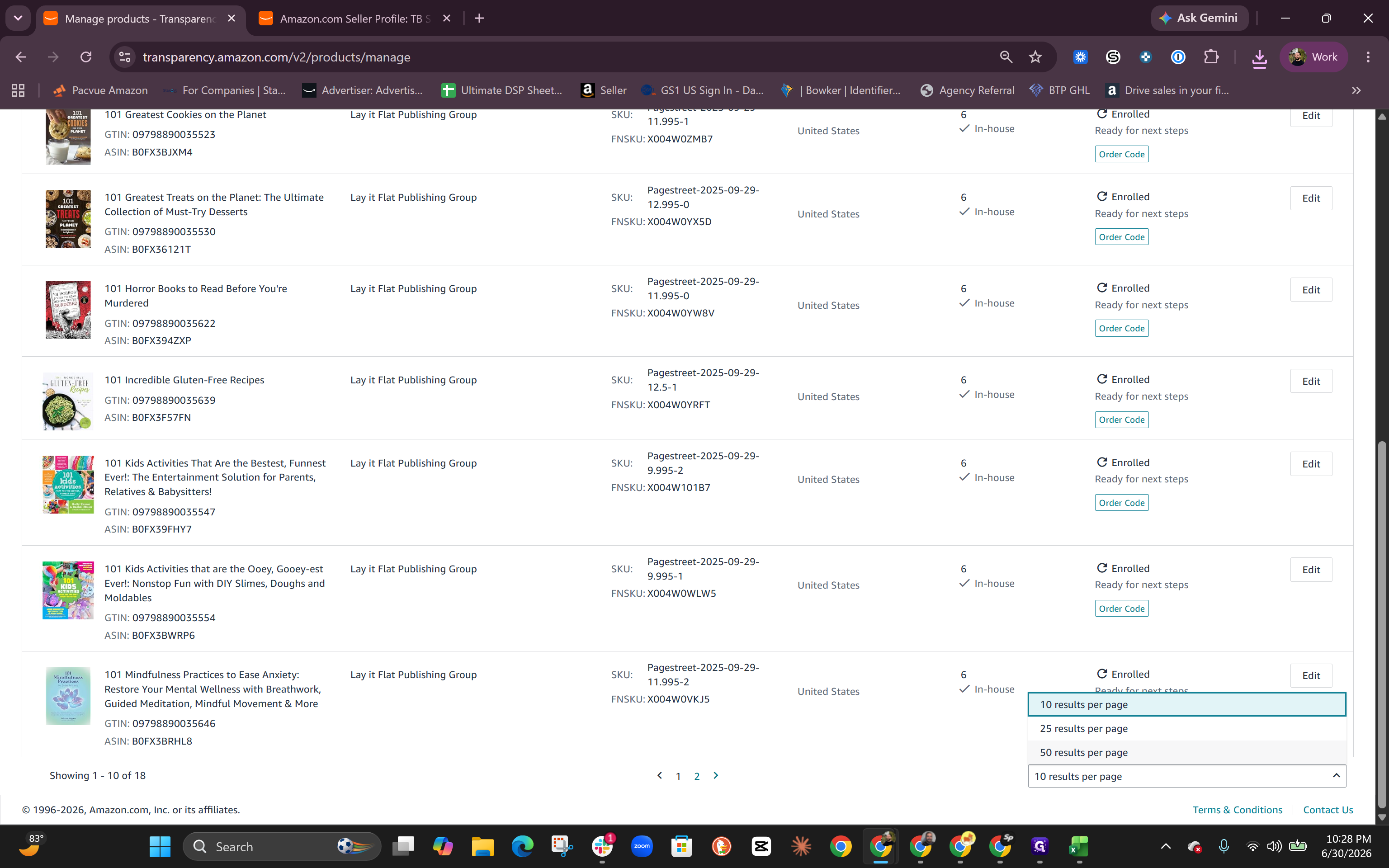1389x868 pixels.
Task: Open the BTP GHL bookmark
Action: [1059, 90]
